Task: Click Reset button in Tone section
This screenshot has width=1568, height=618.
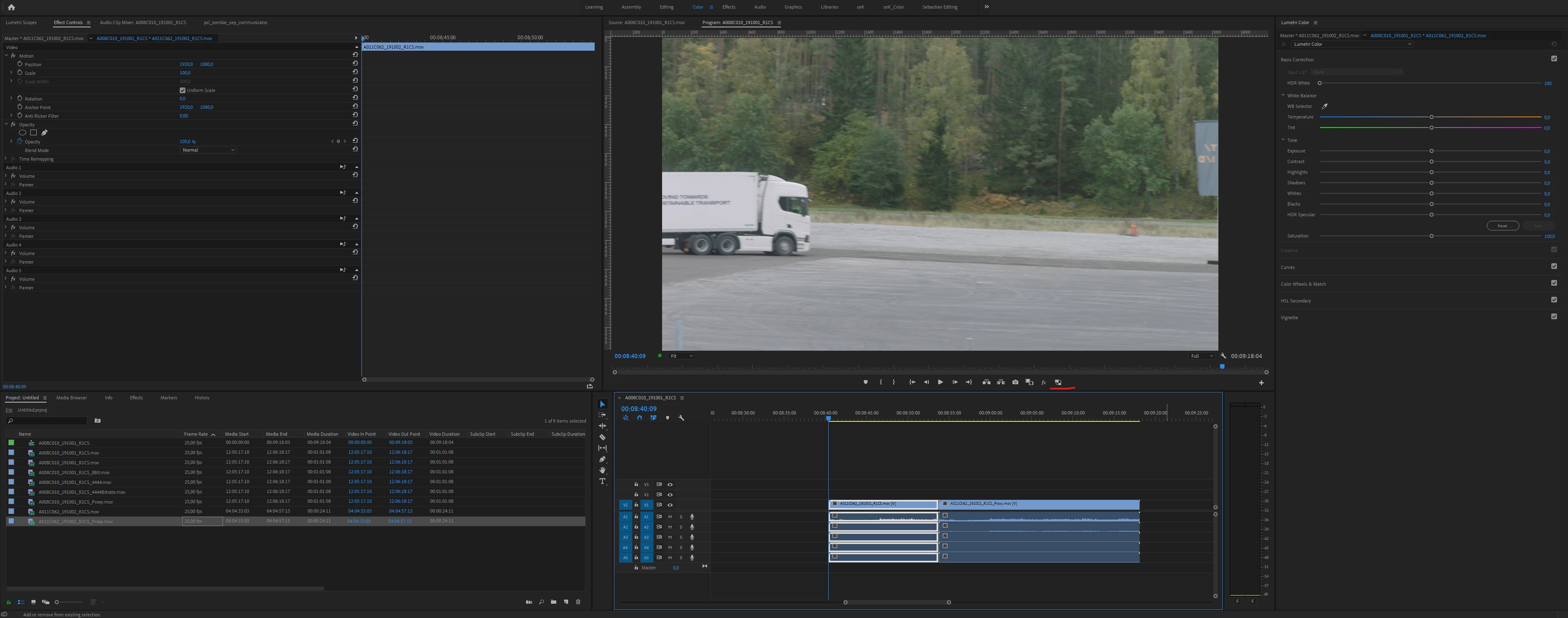Action: (x=1502, y=226)
